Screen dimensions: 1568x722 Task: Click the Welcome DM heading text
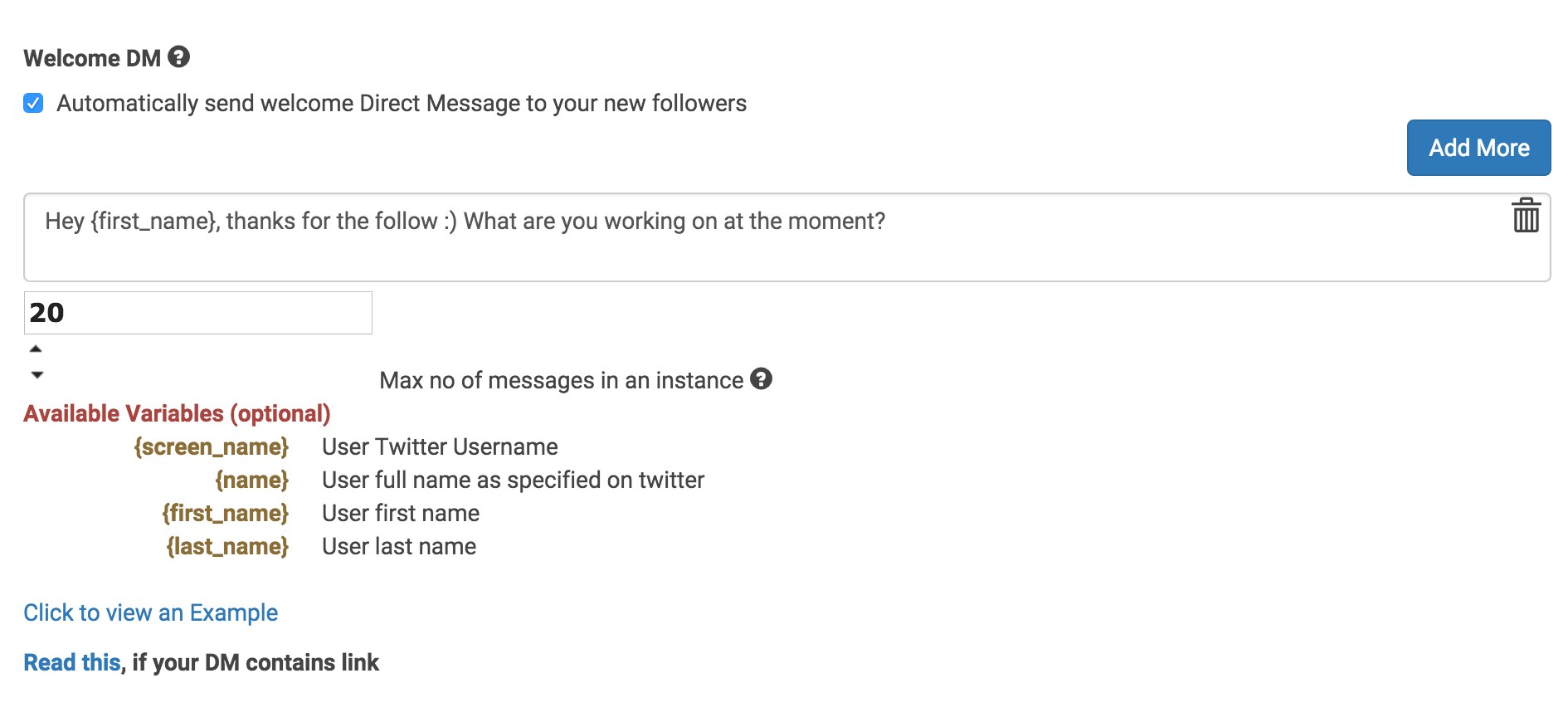92,58
